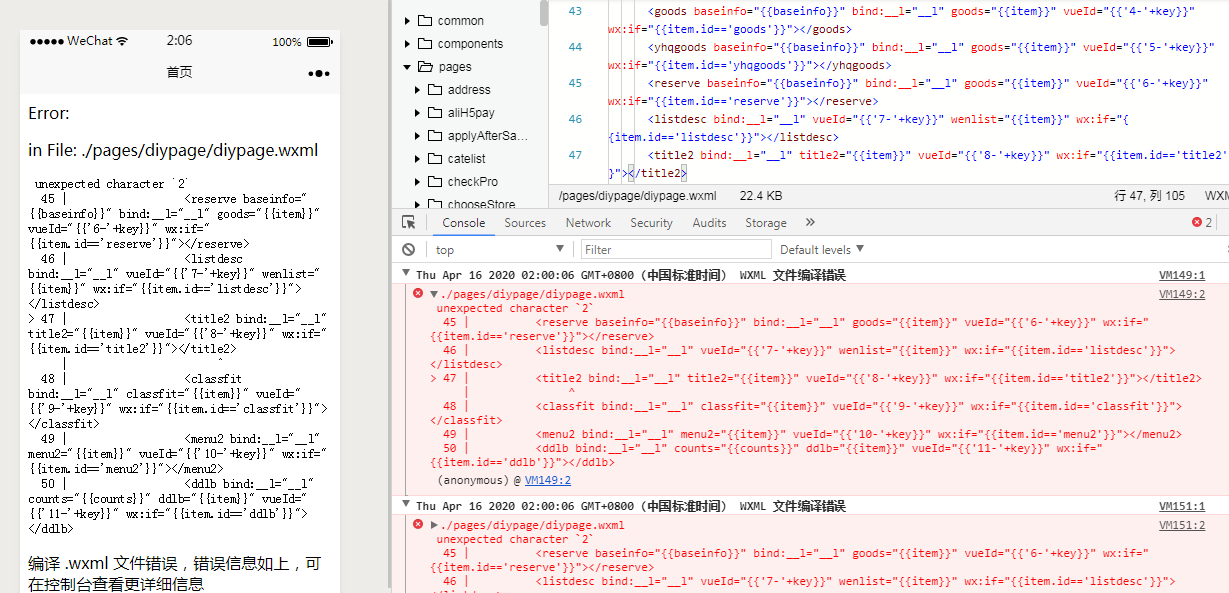Click the WiFi icon in simulator status bar
Viewport: 1229px width, 593px height.
click(x=122, y=41)
